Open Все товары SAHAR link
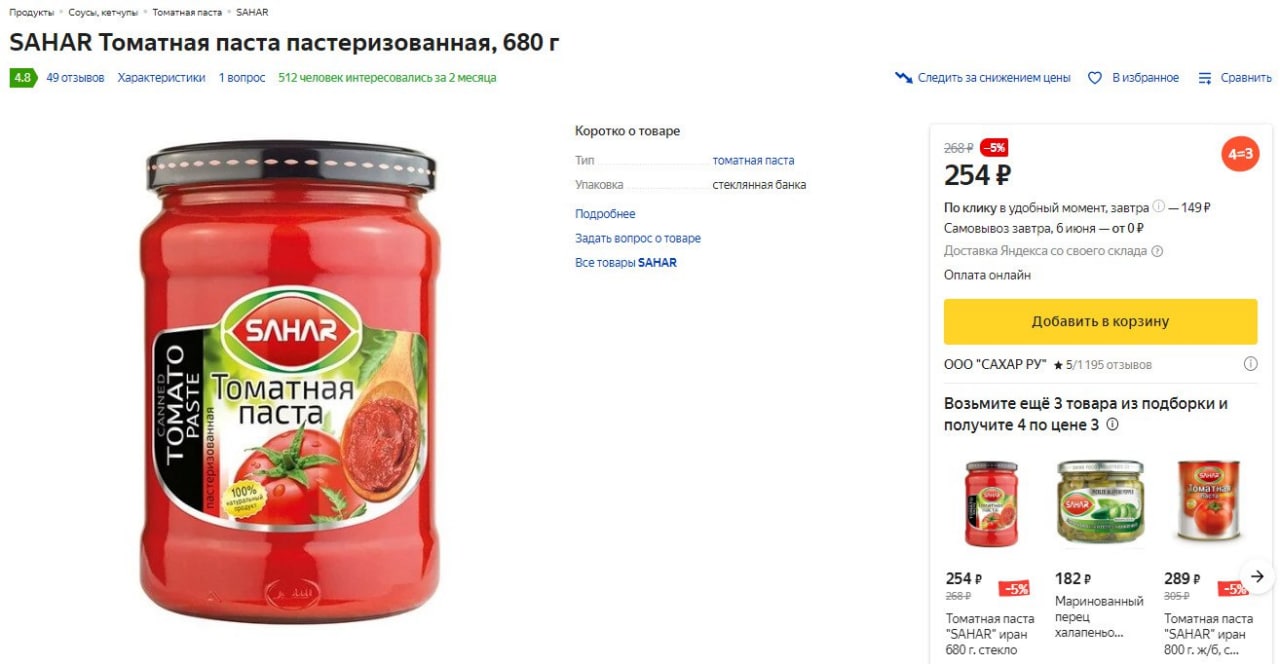Image resolution: width=1280 pixels, height=664 pixels. (626, 263)
